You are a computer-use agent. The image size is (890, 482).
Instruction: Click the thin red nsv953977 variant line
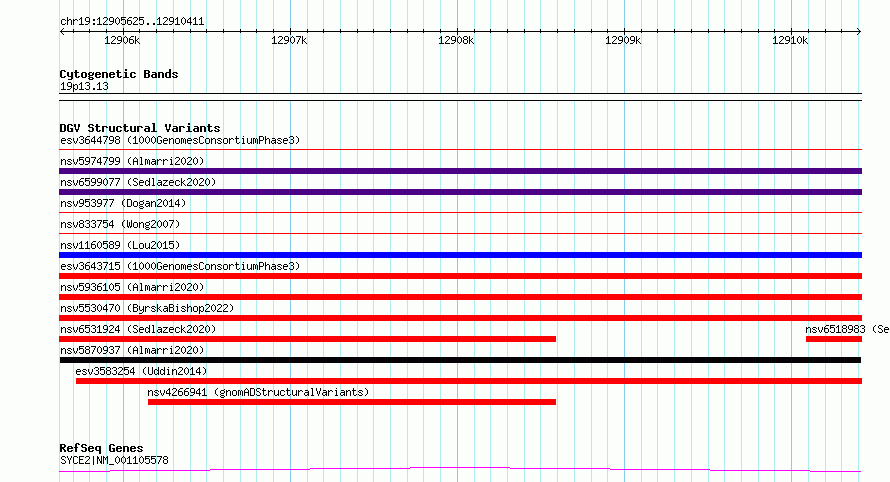click(460, 212)
